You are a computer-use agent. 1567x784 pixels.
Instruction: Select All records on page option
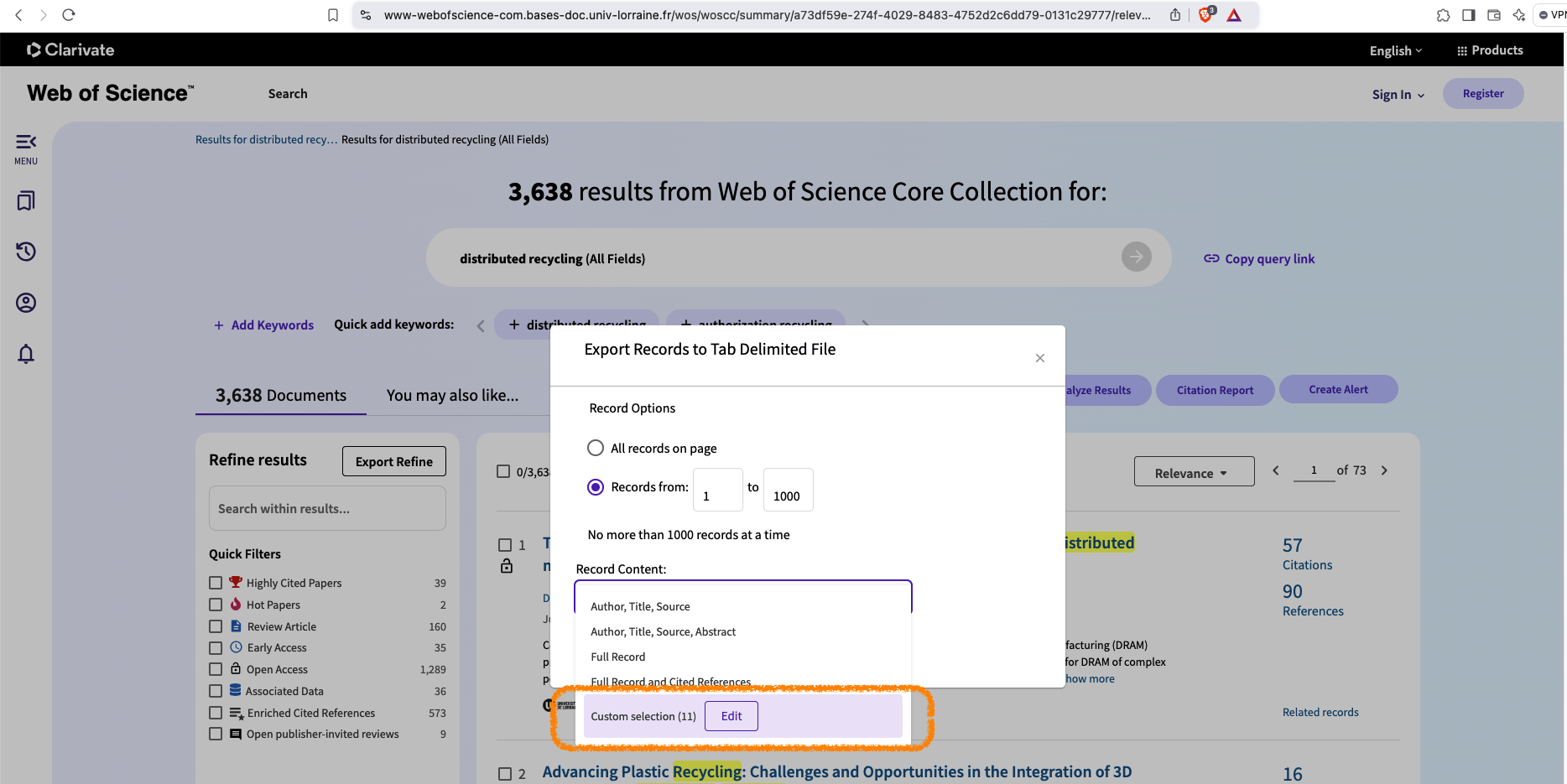point(596,448)
